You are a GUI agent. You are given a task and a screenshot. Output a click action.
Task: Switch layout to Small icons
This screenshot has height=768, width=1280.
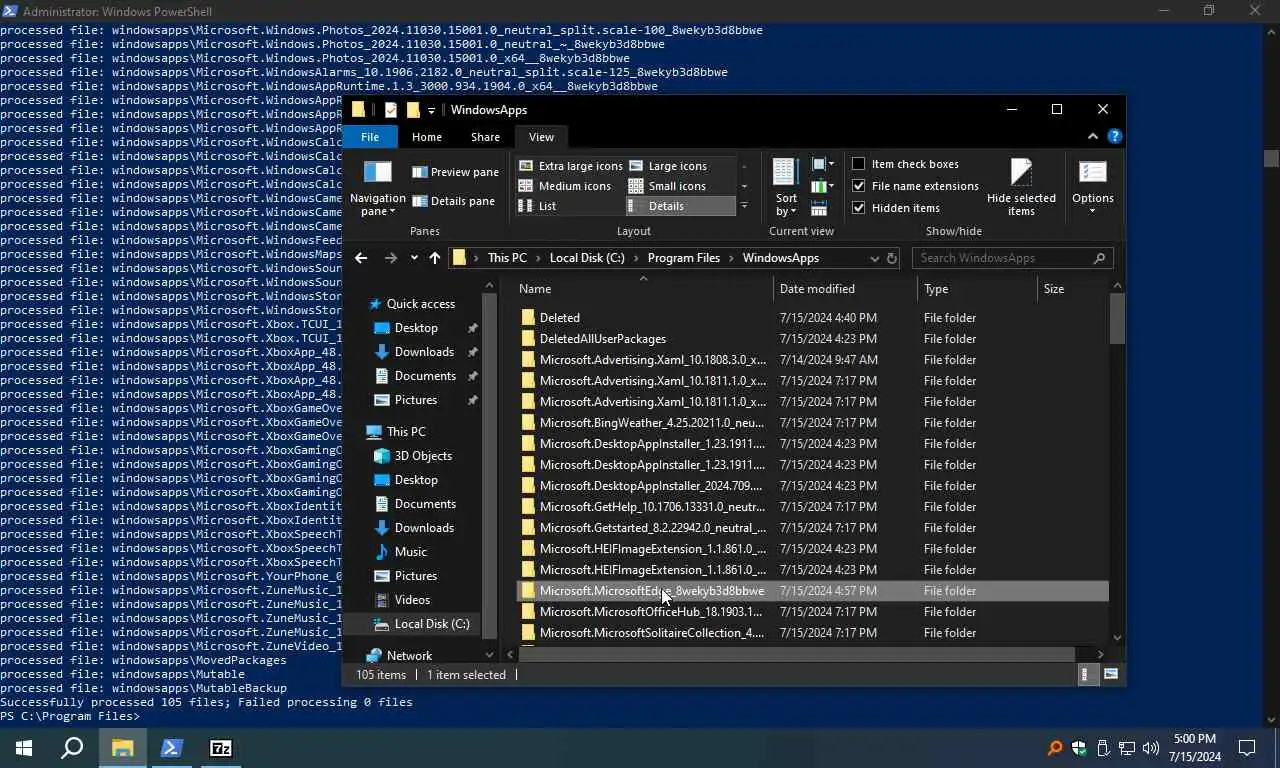(x=667, y=186)
